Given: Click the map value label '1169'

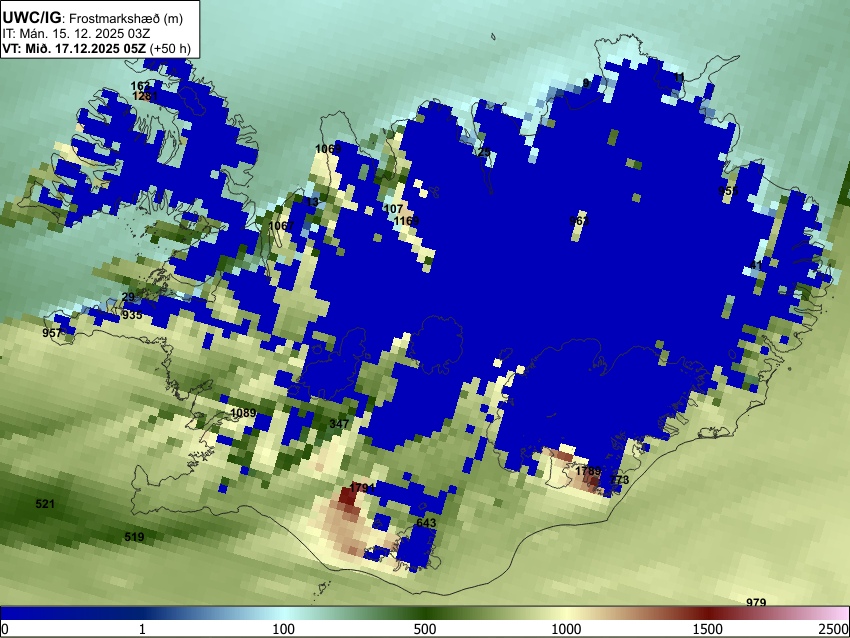Looking at the screenshot, I should coord(406,221).
